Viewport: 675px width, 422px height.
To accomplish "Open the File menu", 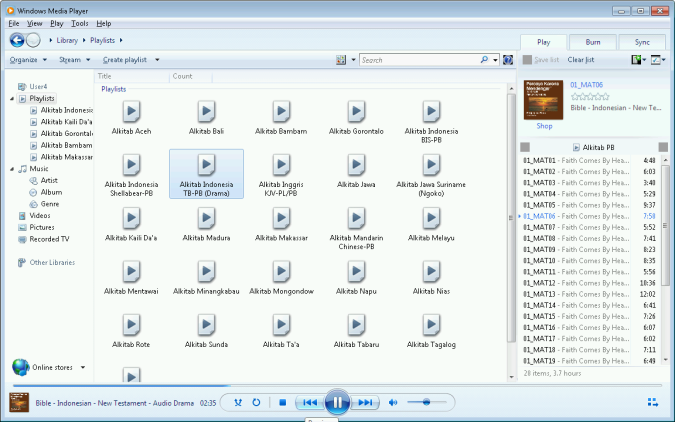I will 14,23.
